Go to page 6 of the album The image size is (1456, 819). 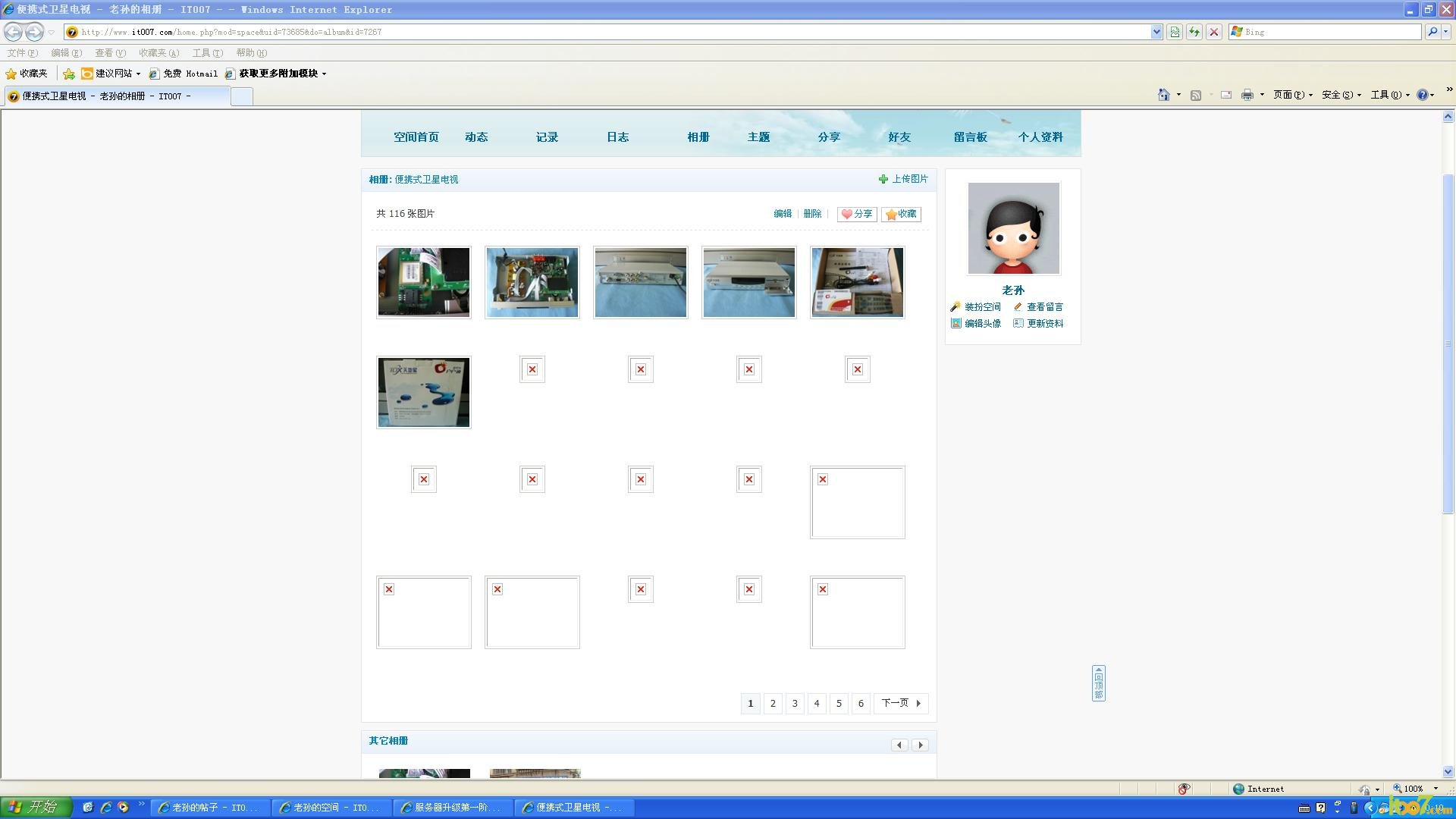(x=861, y=704)
